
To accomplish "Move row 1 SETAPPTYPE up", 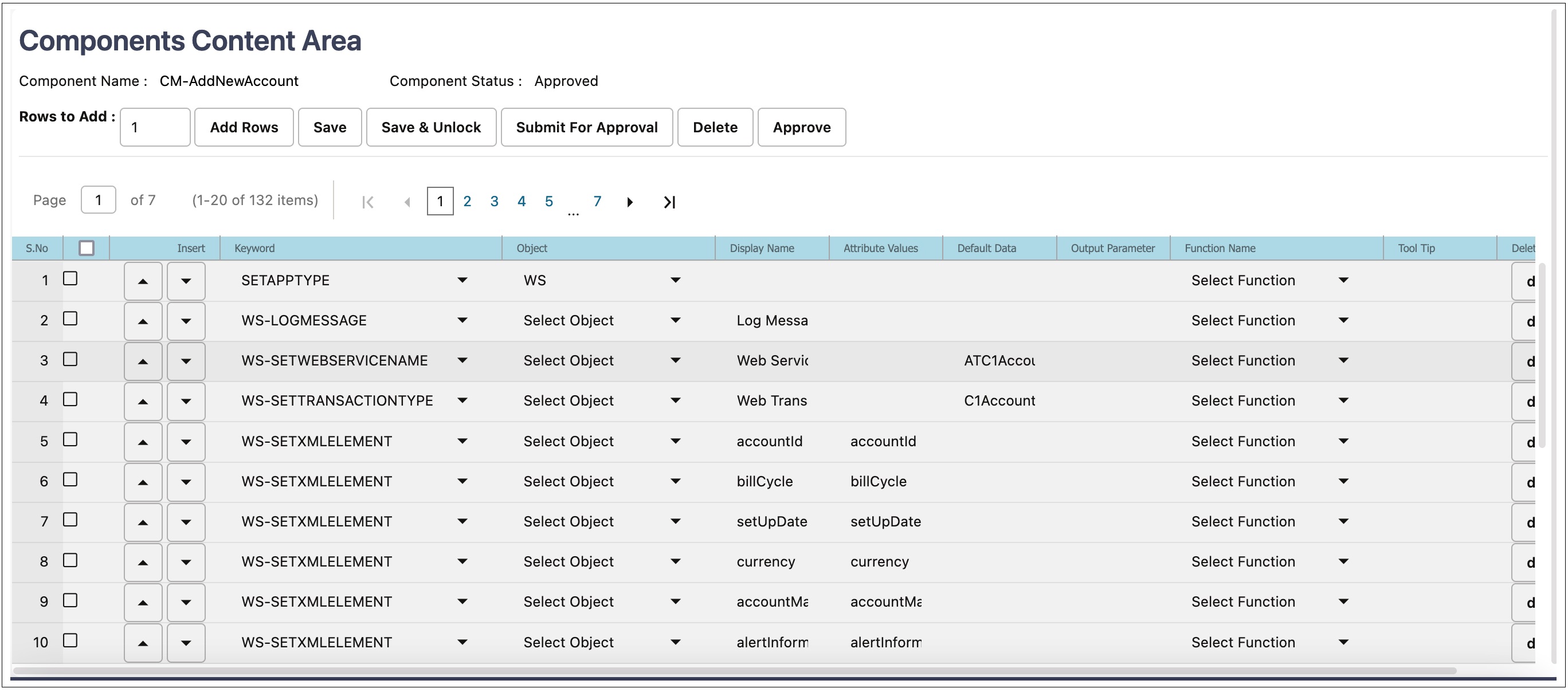I will [143, 281].
